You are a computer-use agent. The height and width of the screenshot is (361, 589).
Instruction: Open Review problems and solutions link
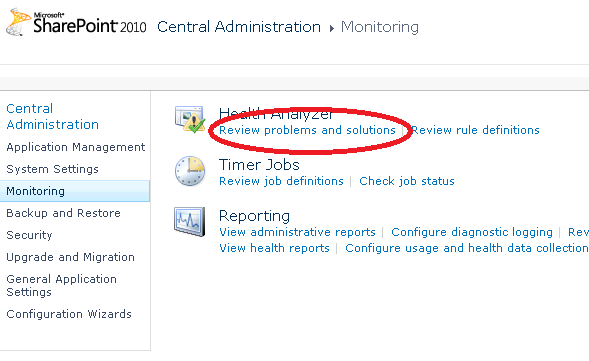pyautogui.click(x=307, y=130)
